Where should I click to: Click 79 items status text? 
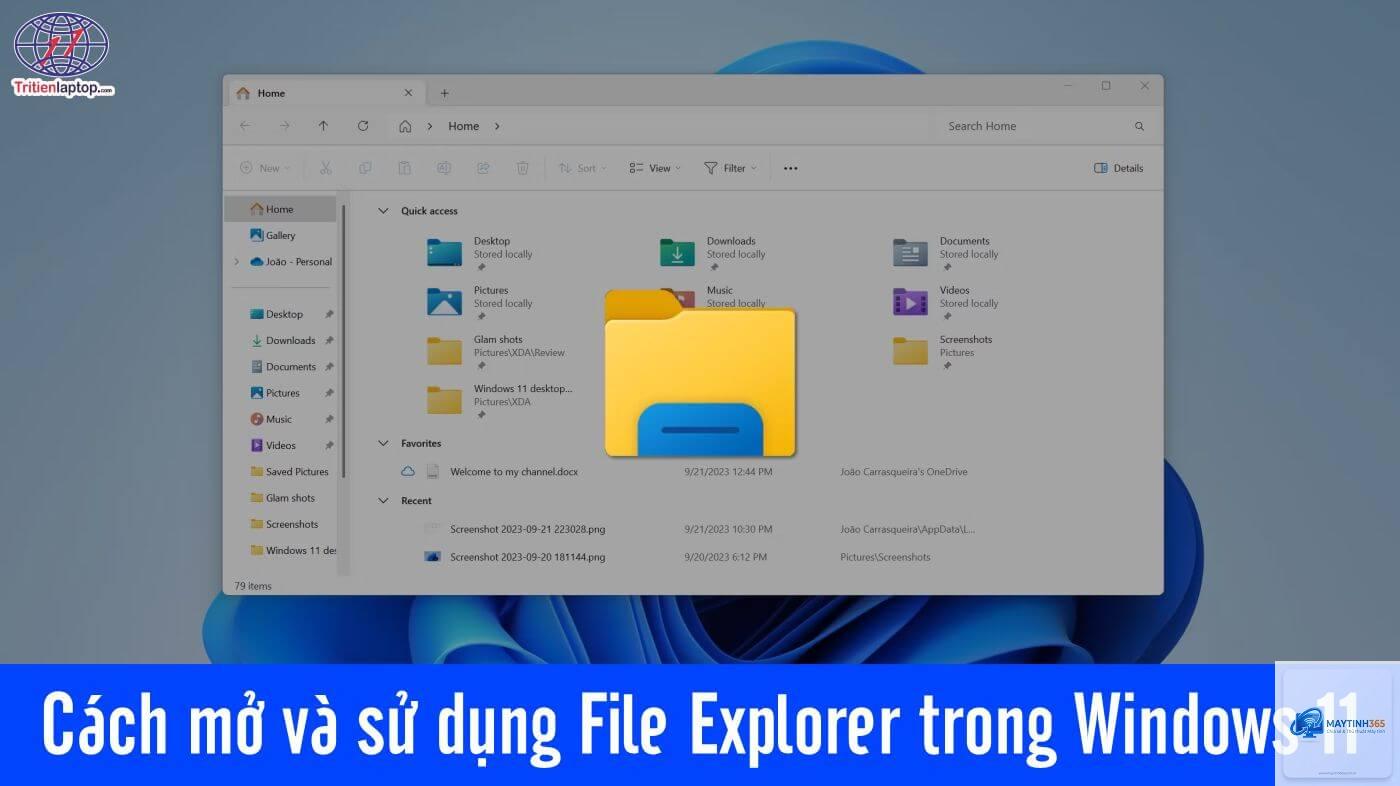tap(253, 586)
